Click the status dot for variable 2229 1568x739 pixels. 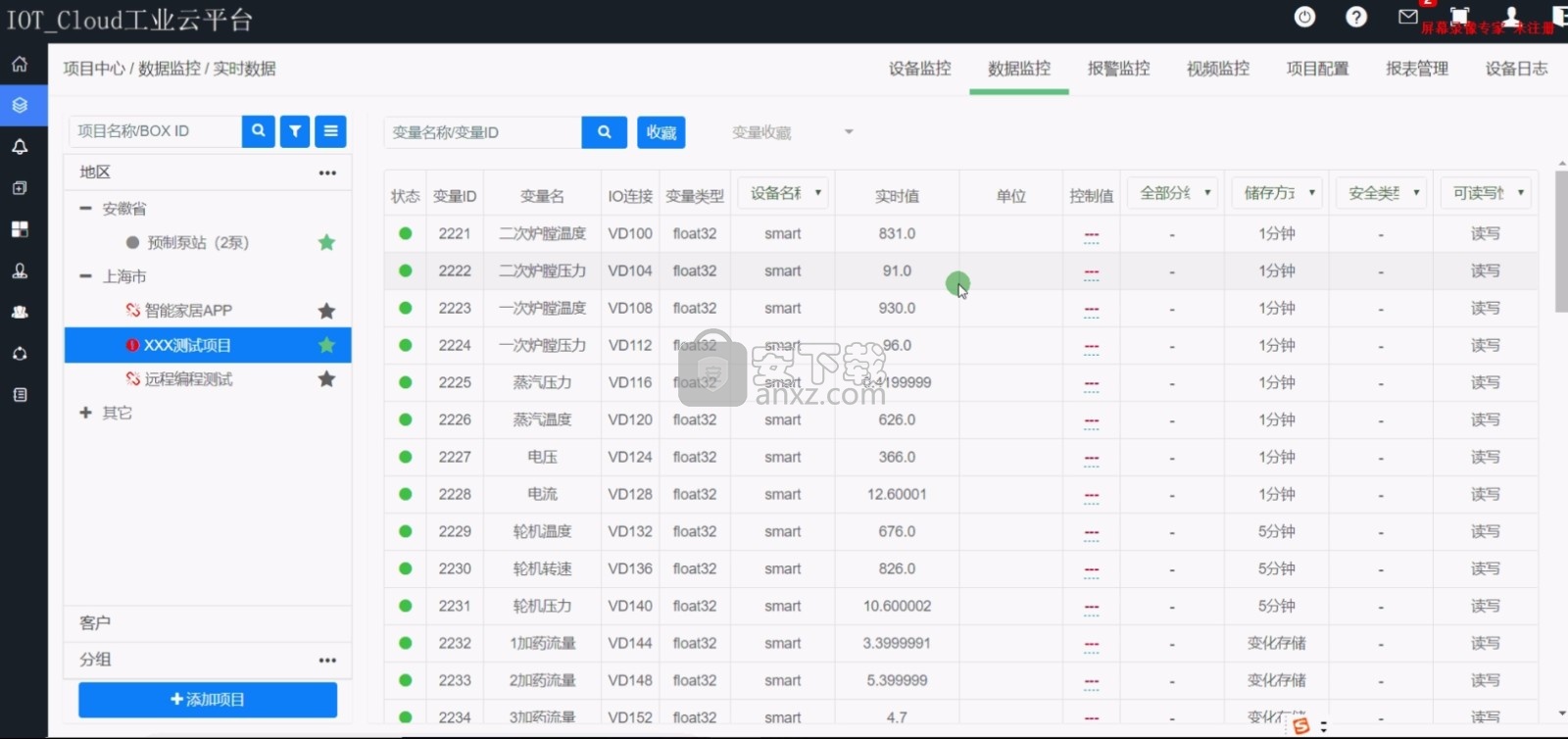pyautogui.click(x=406, y=531)
